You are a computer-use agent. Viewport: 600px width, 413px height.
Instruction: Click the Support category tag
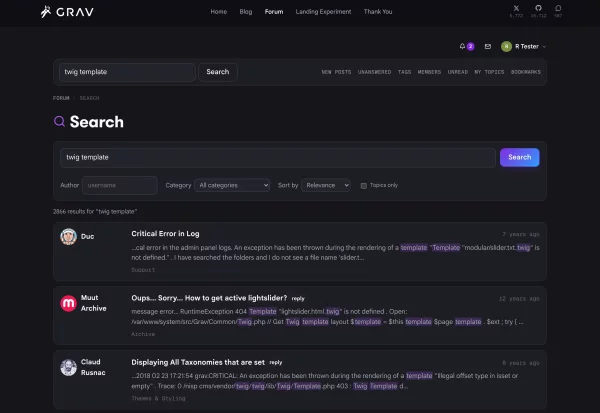pyautogui.click(x=143, y=270)
